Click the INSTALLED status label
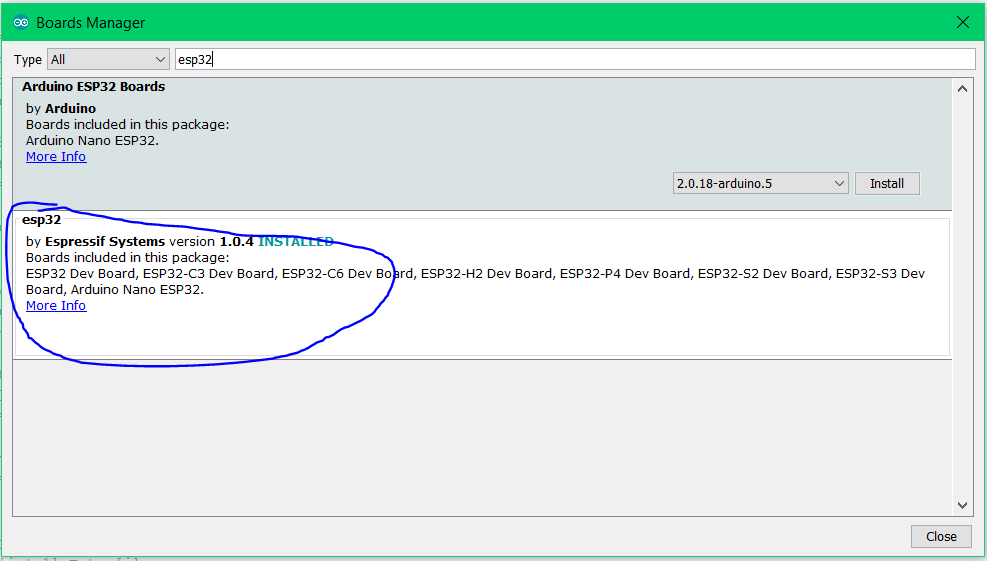 click(x=295, y=242)
